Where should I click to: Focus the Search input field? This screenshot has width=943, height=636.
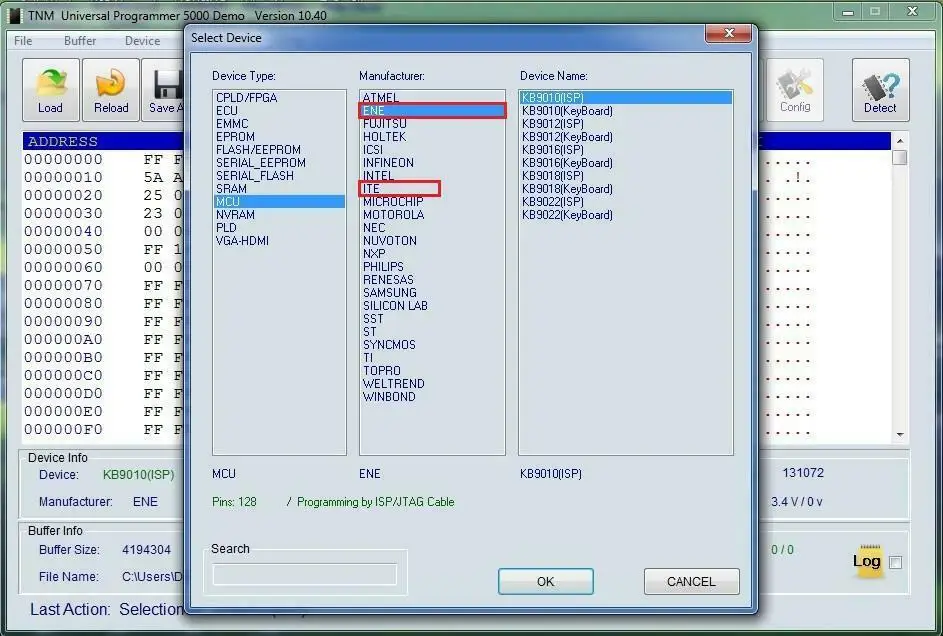[304, 574]
